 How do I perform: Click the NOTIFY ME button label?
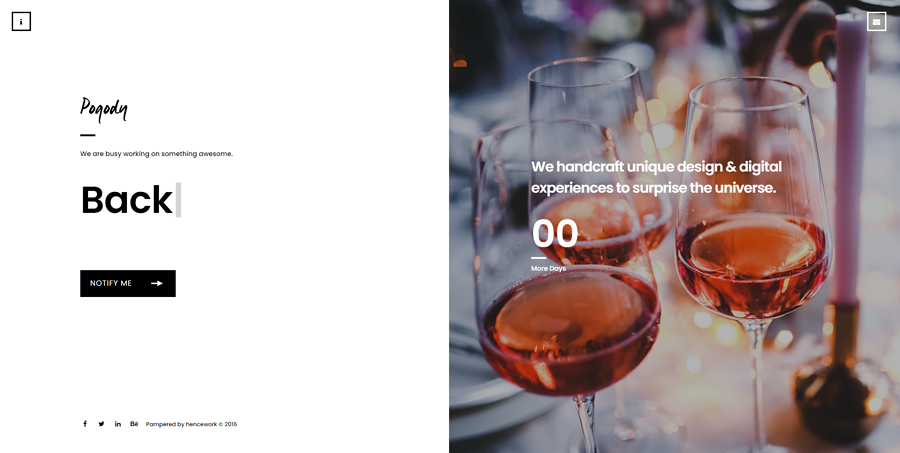(x=111, y=283)
